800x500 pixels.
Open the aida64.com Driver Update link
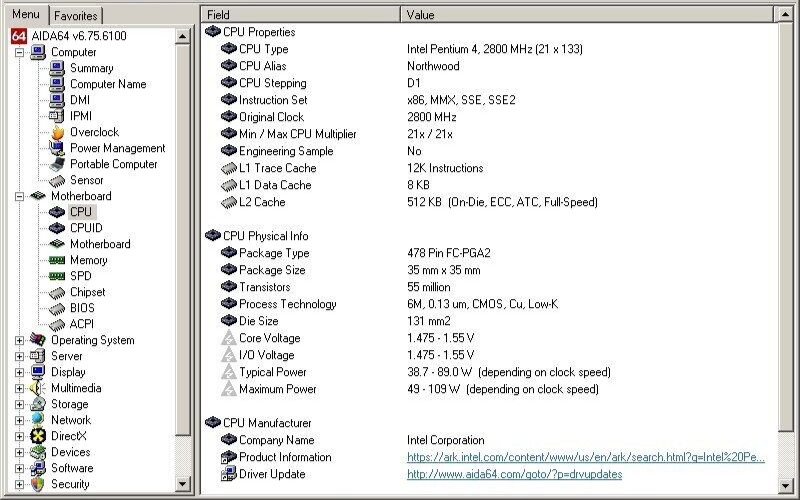[514, 474]
